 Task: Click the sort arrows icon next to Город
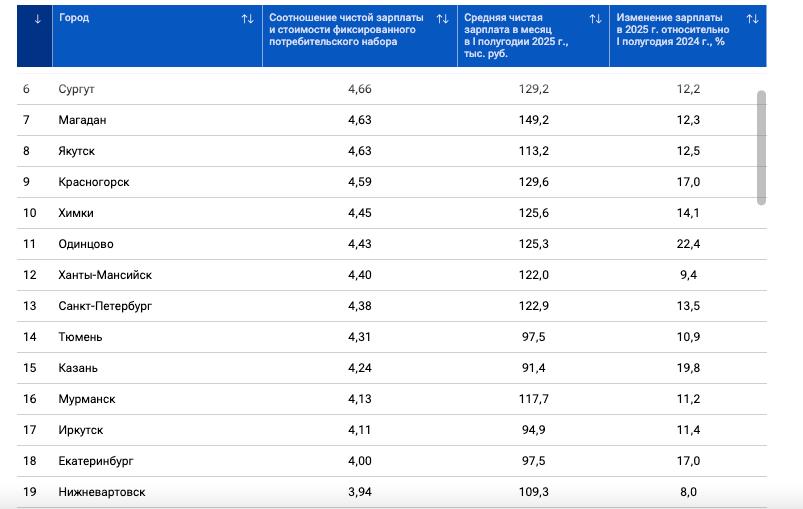[x=247, y=19]
